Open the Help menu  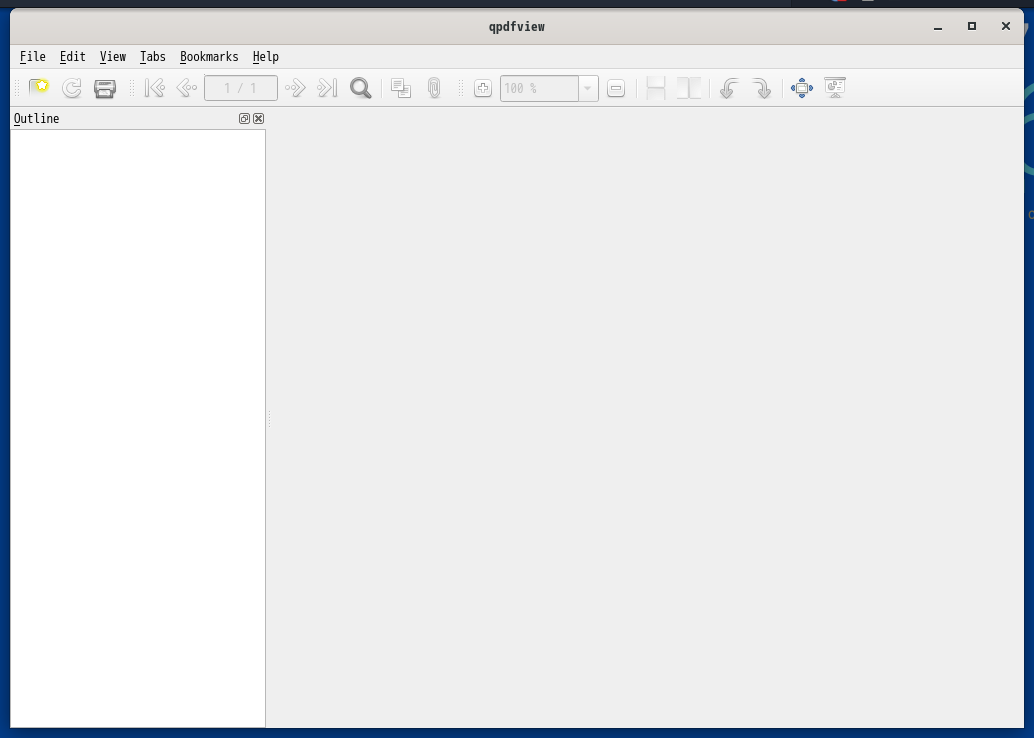(266, 57)
